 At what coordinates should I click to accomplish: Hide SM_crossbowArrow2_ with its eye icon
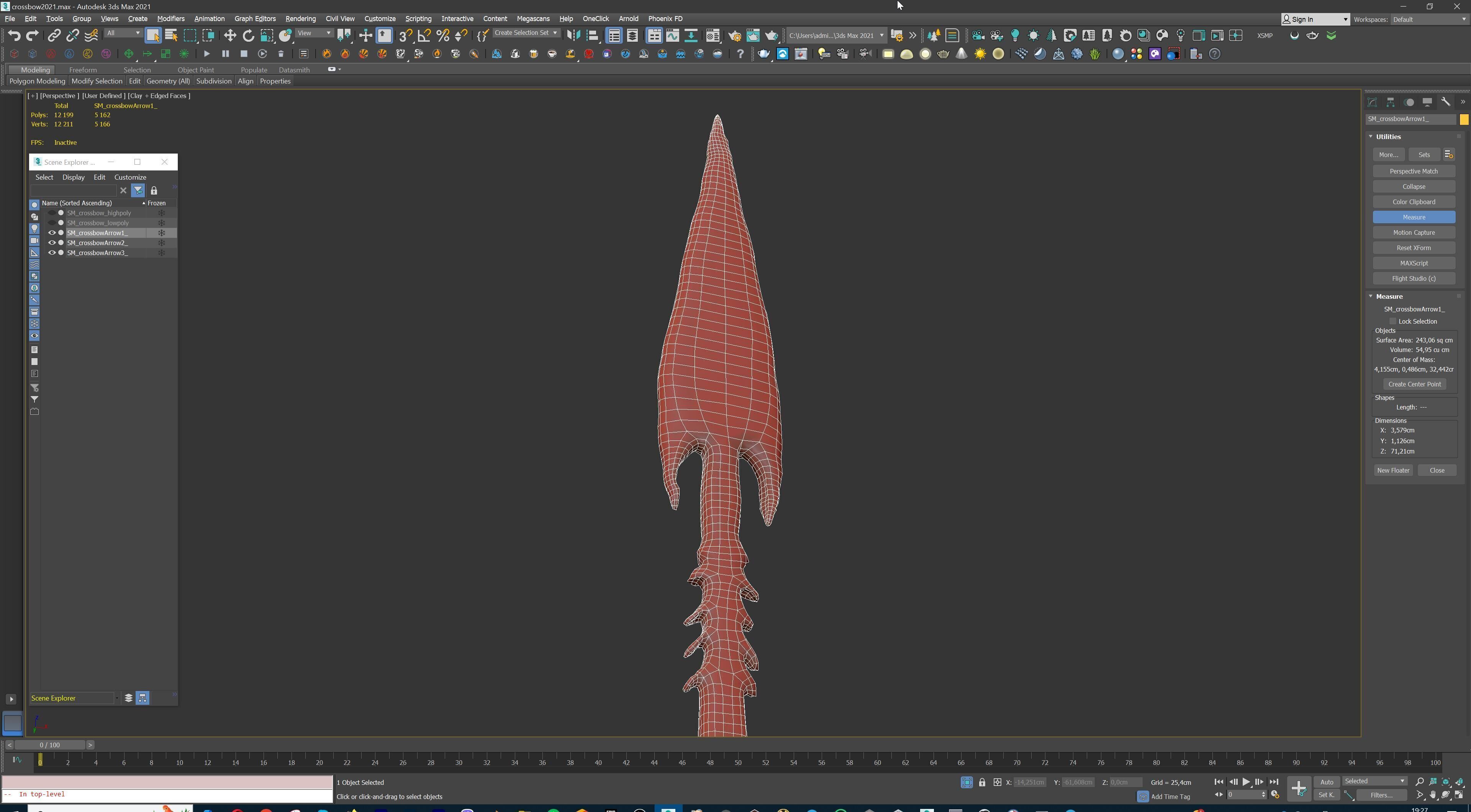click(x=52, y=243)
